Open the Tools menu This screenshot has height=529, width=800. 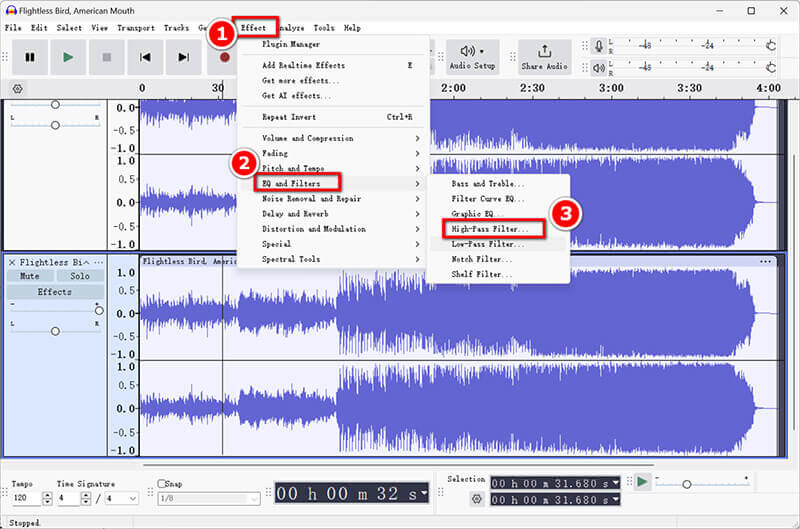(324, 28)
